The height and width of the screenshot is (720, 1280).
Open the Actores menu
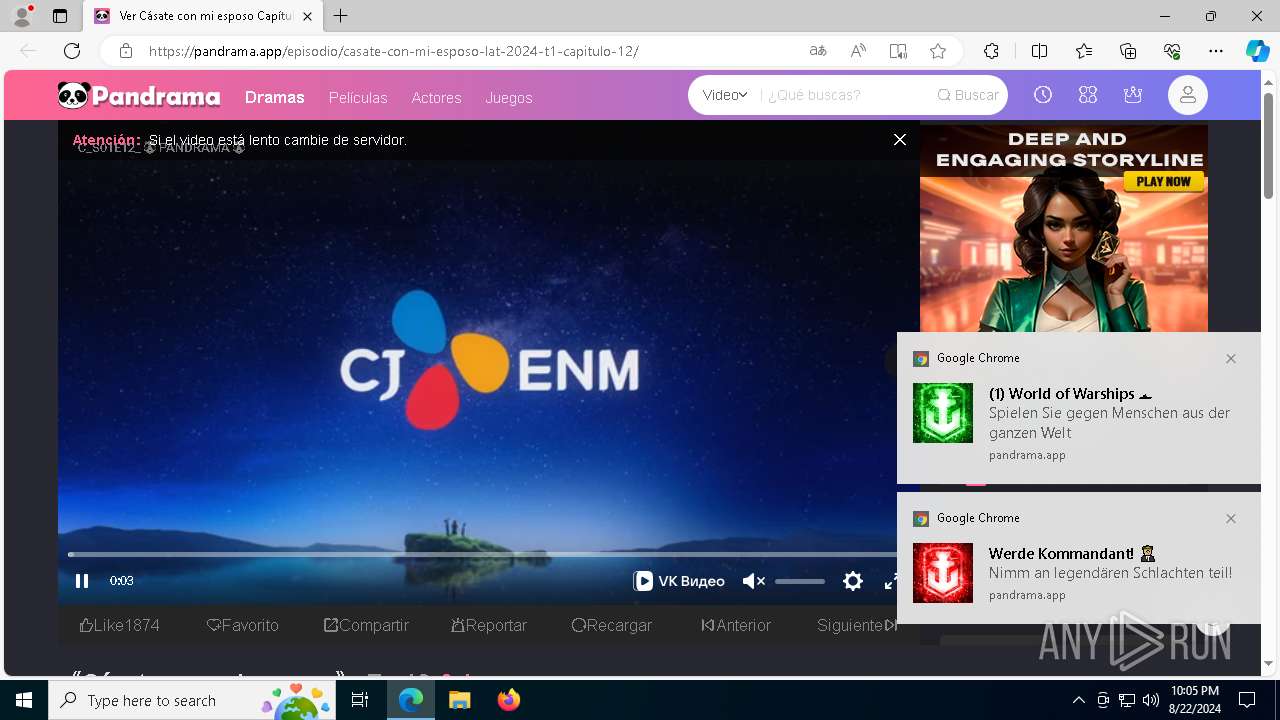click(x=436, y=97)
